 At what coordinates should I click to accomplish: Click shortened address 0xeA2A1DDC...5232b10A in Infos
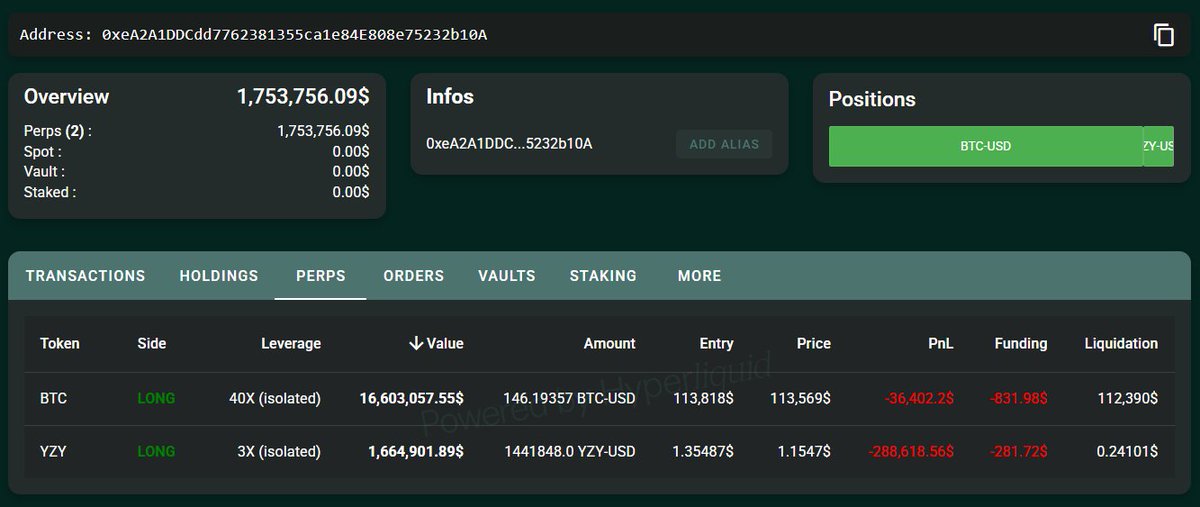click(509, 144)
